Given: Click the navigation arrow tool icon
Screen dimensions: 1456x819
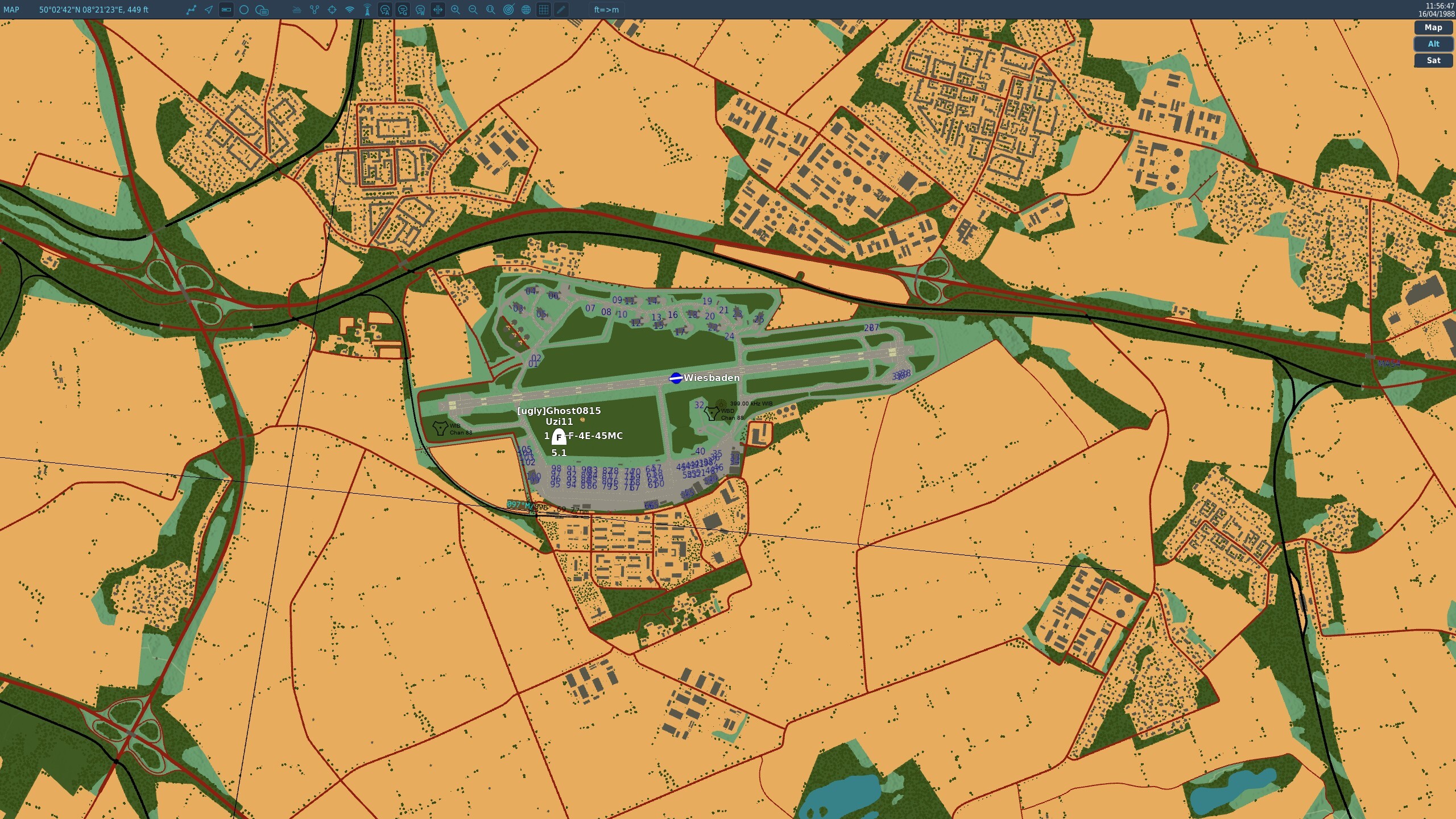Looking at the screenshot, I should [x=209, y=10].
